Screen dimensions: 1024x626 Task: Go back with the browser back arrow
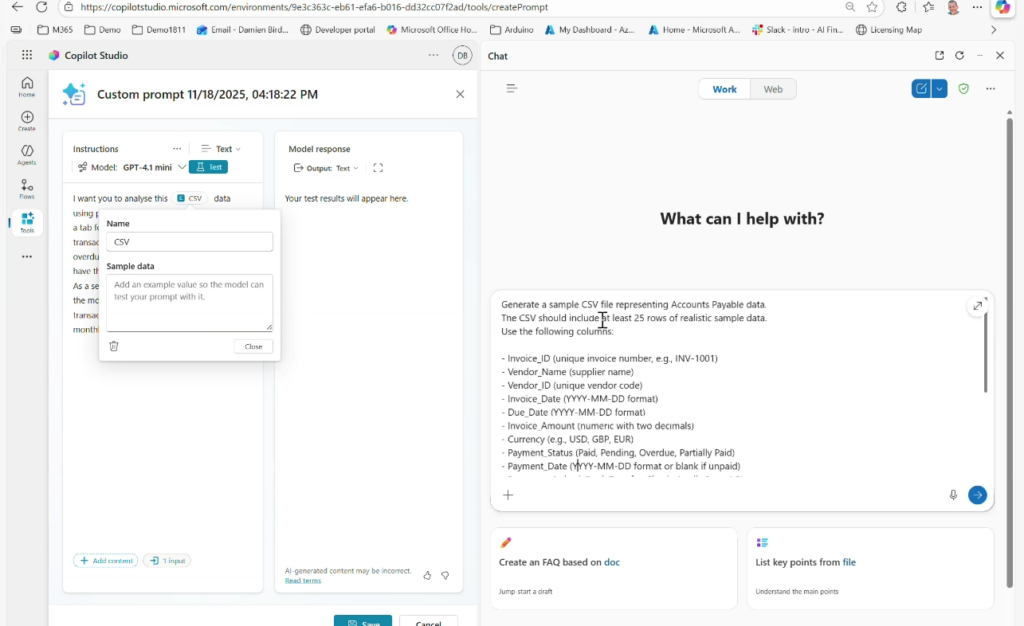click(x=18, y=7)
